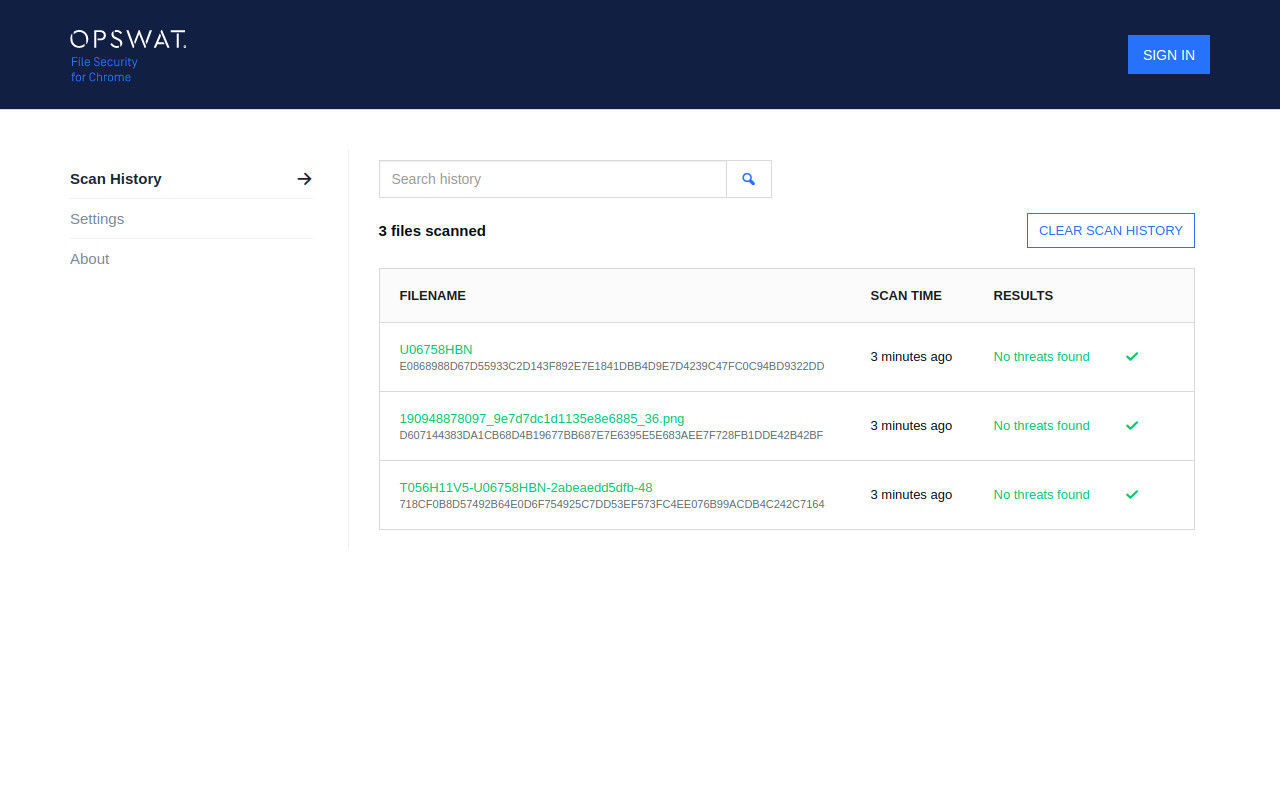Click inside the Search history field
Image resolution: width=1280 pixels, height=800 pixels.
pyautogui.click(x=552, y=178)
